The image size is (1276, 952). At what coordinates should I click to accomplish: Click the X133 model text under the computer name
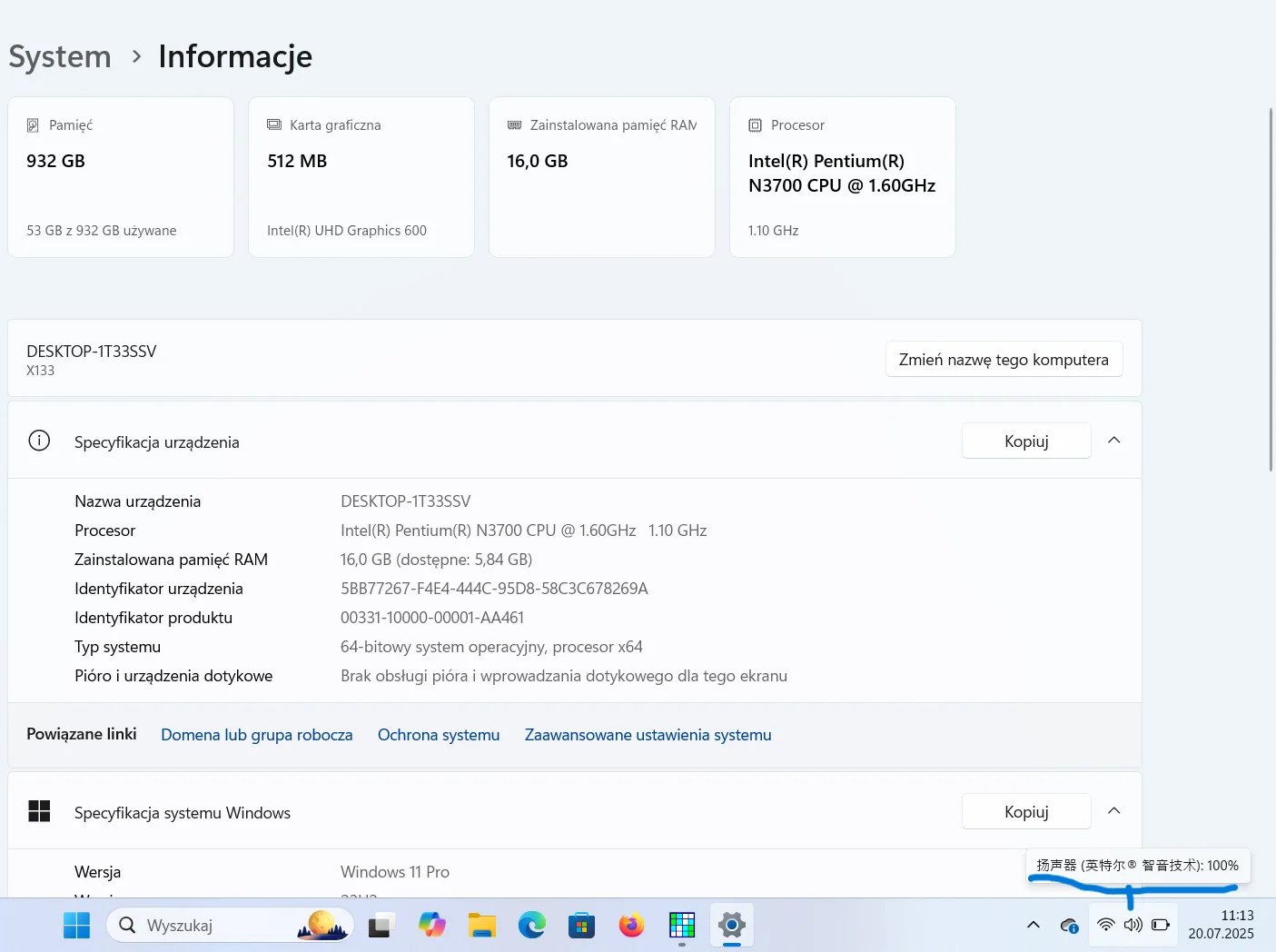41,371
